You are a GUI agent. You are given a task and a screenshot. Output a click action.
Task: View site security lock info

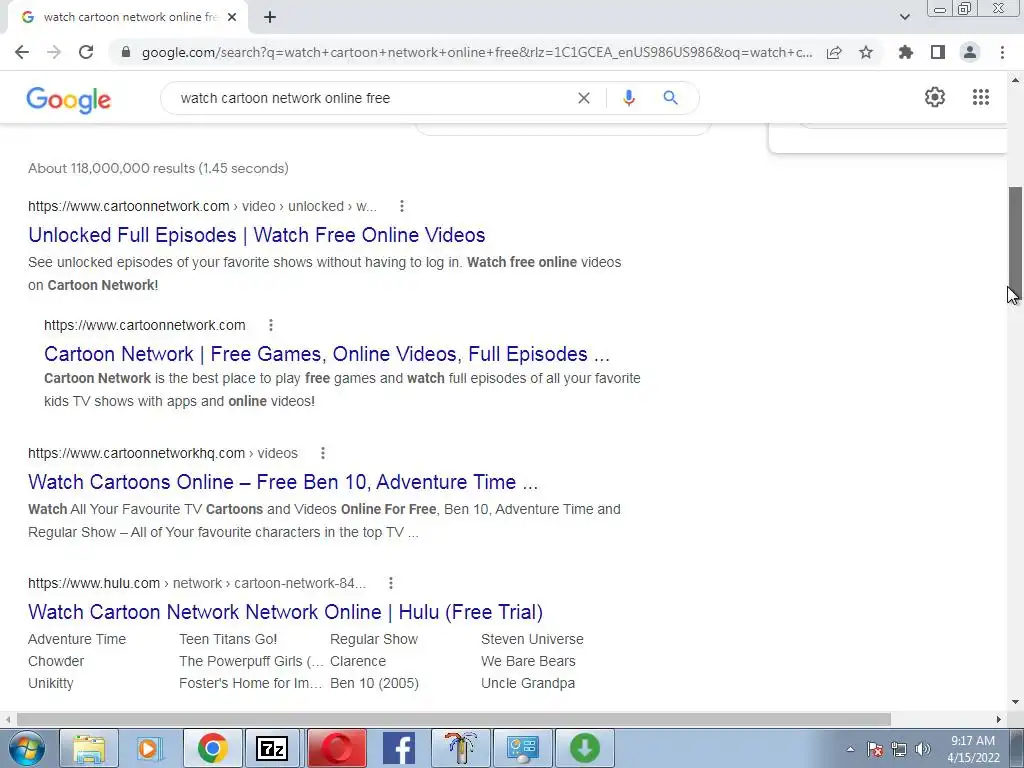(126, 52)
